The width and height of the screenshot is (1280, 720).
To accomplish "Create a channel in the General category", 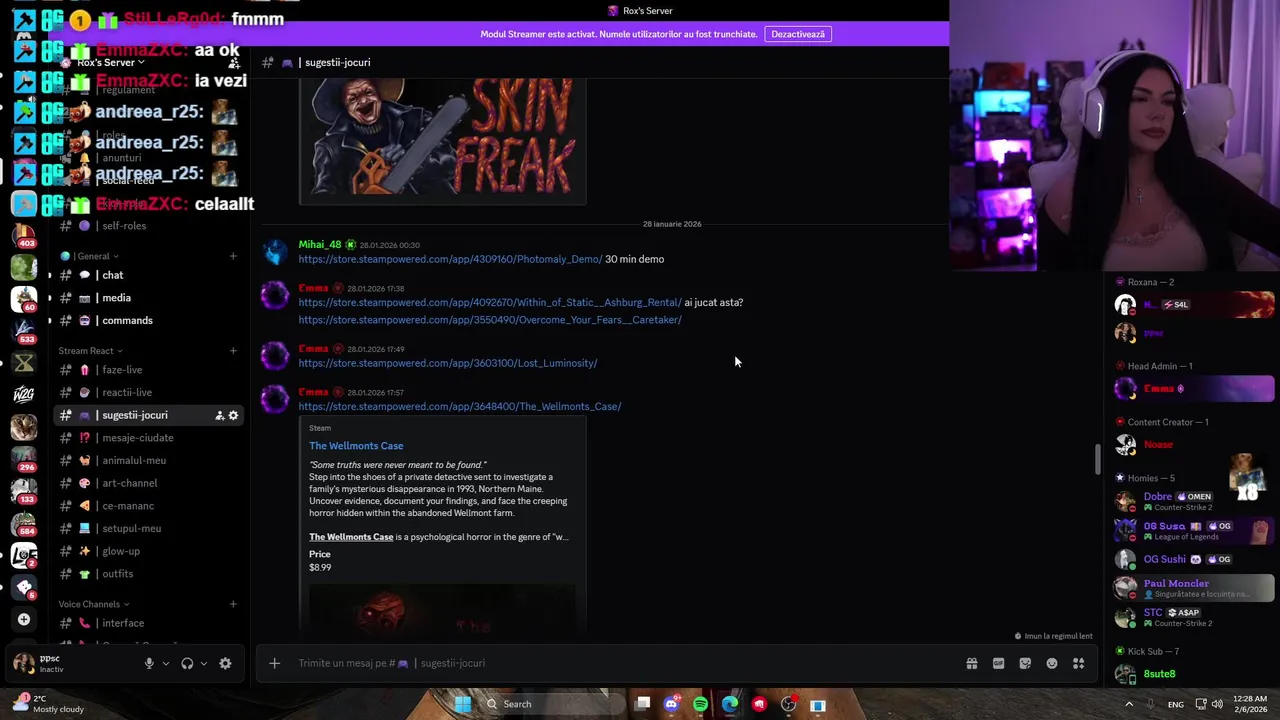I will [233, 256].
